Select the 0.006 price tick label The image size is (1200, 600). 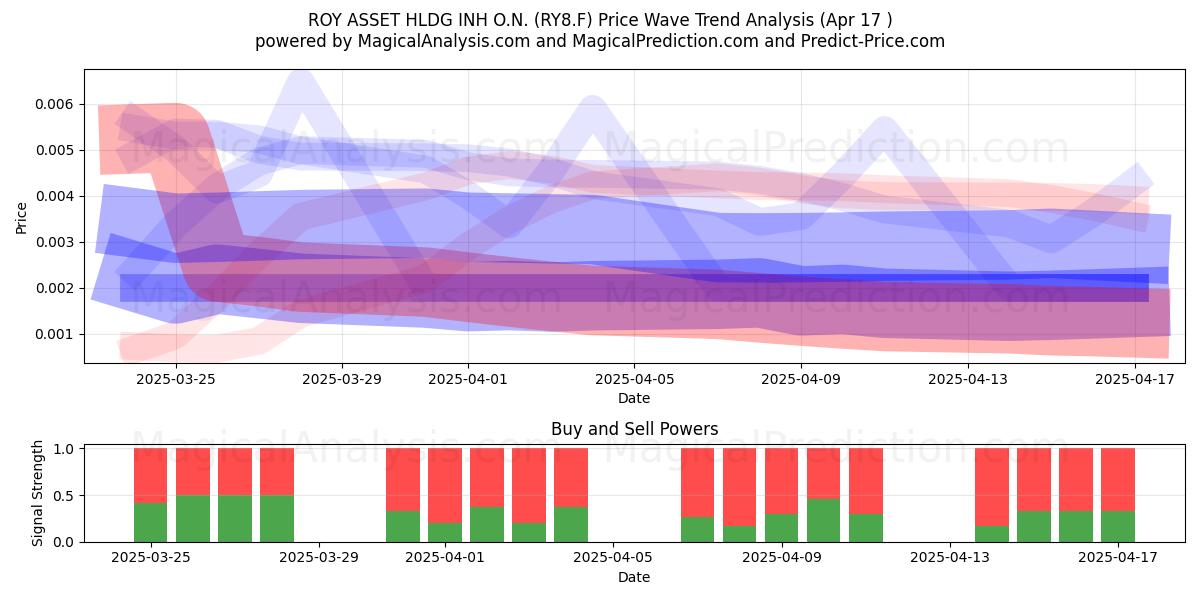[55, 104]
